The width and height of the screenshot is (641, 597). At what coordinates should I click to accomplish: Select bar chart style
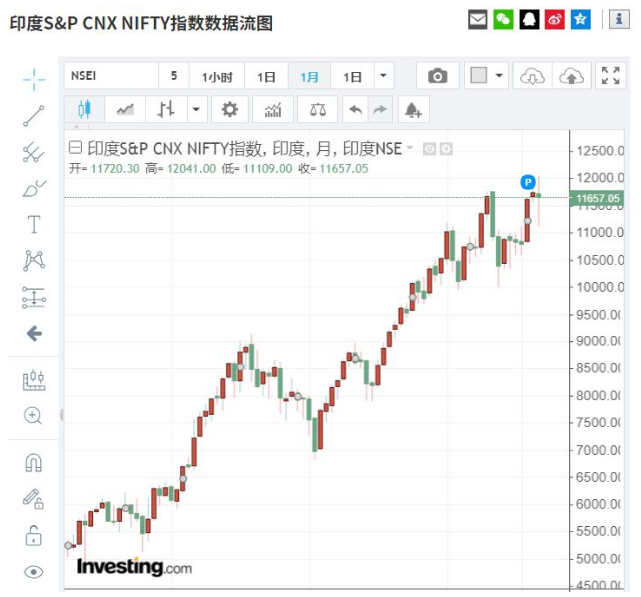coord(166,109)
